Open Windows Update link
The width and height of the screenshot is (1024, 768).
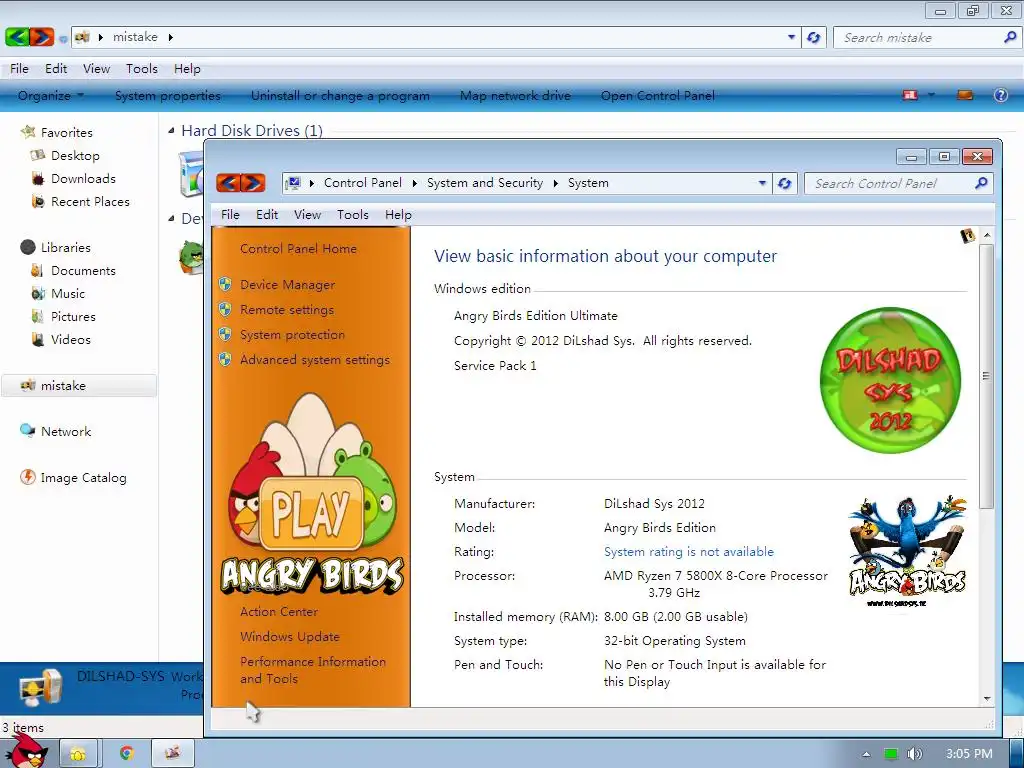tap(289, 637)
